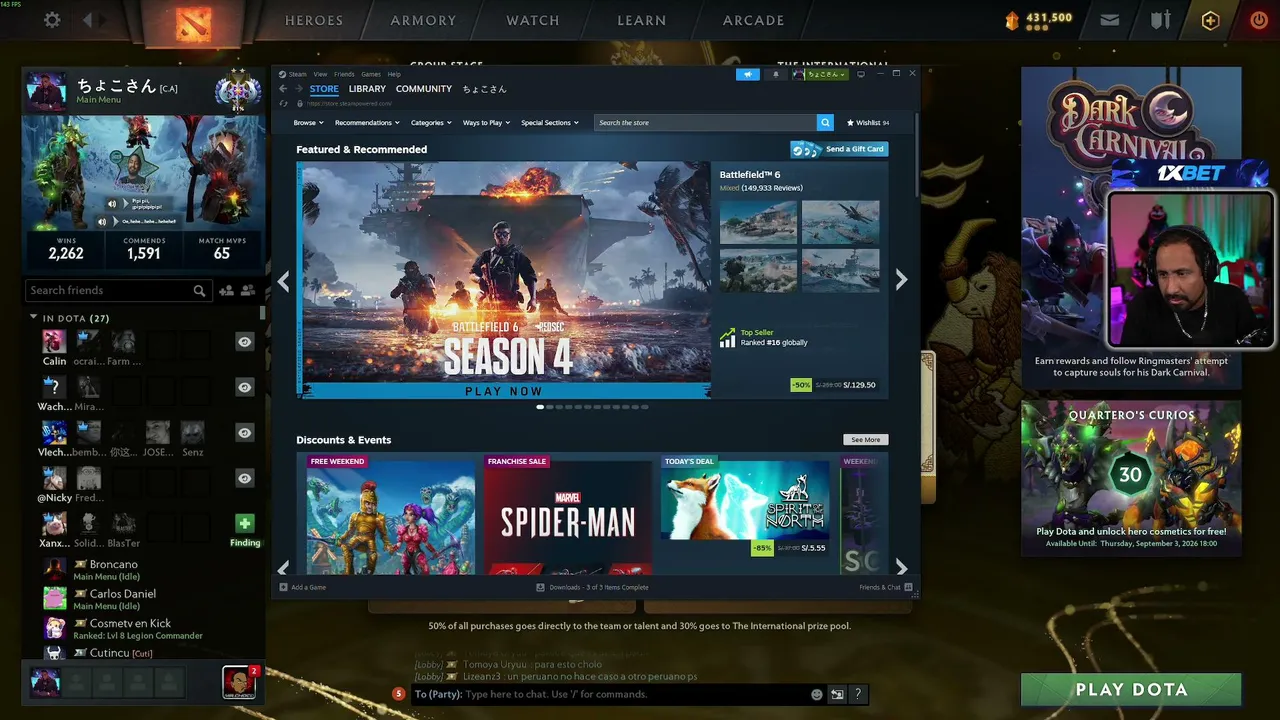The height and width of the screenshot is (720, 1280).
Task: Open the Dota armory loadout icon next to mail
Action: 1161,20
